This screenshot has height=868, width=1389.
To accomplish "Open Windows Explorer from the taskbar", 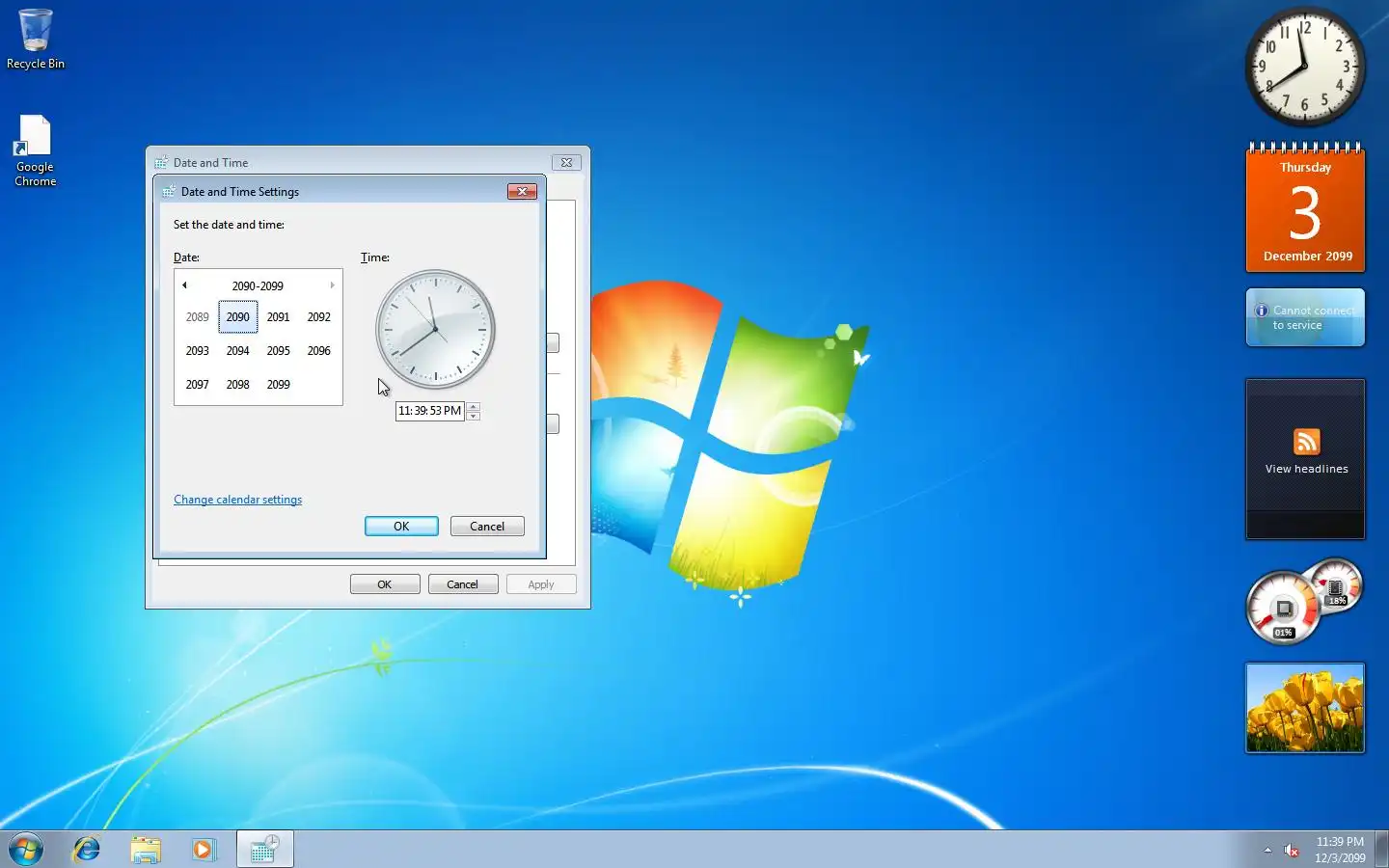I will point(146,850).
